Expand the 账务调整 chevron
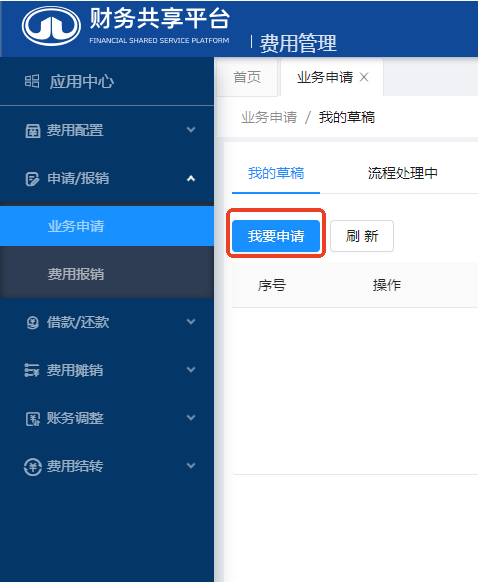Viewport: 478px width, 582px height. [191, 417]
